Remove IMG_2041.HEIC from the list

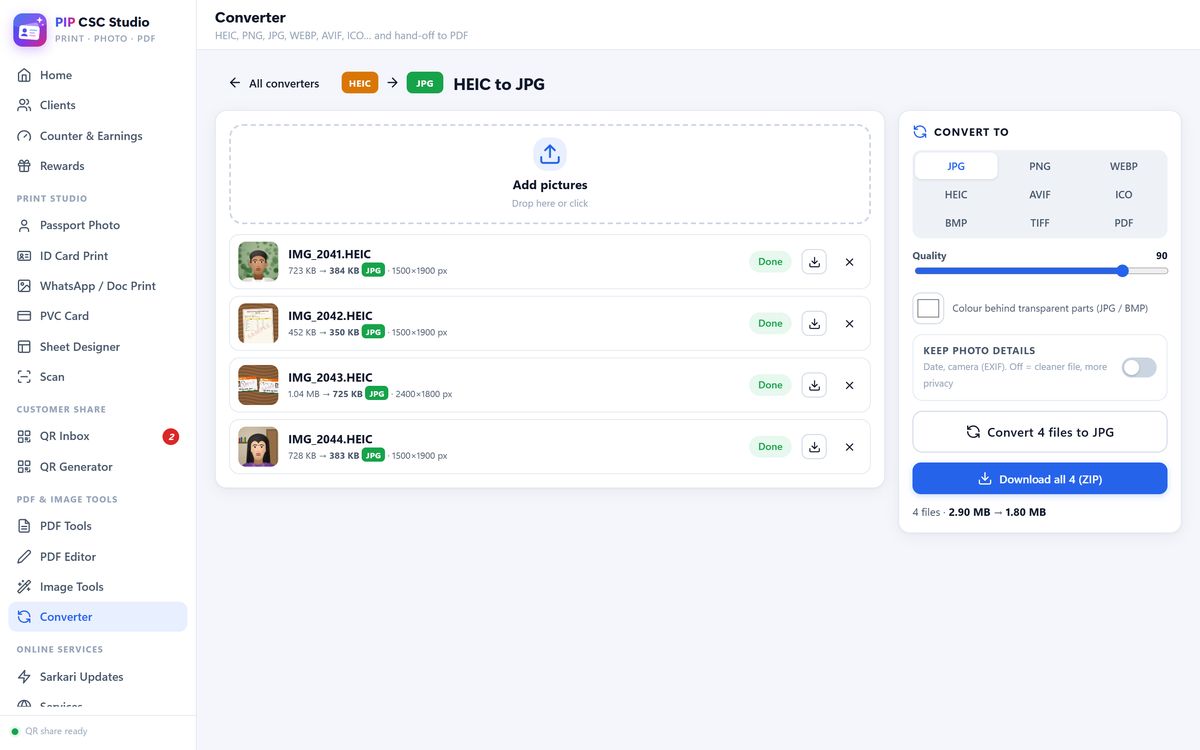click(x=849, y=262)
